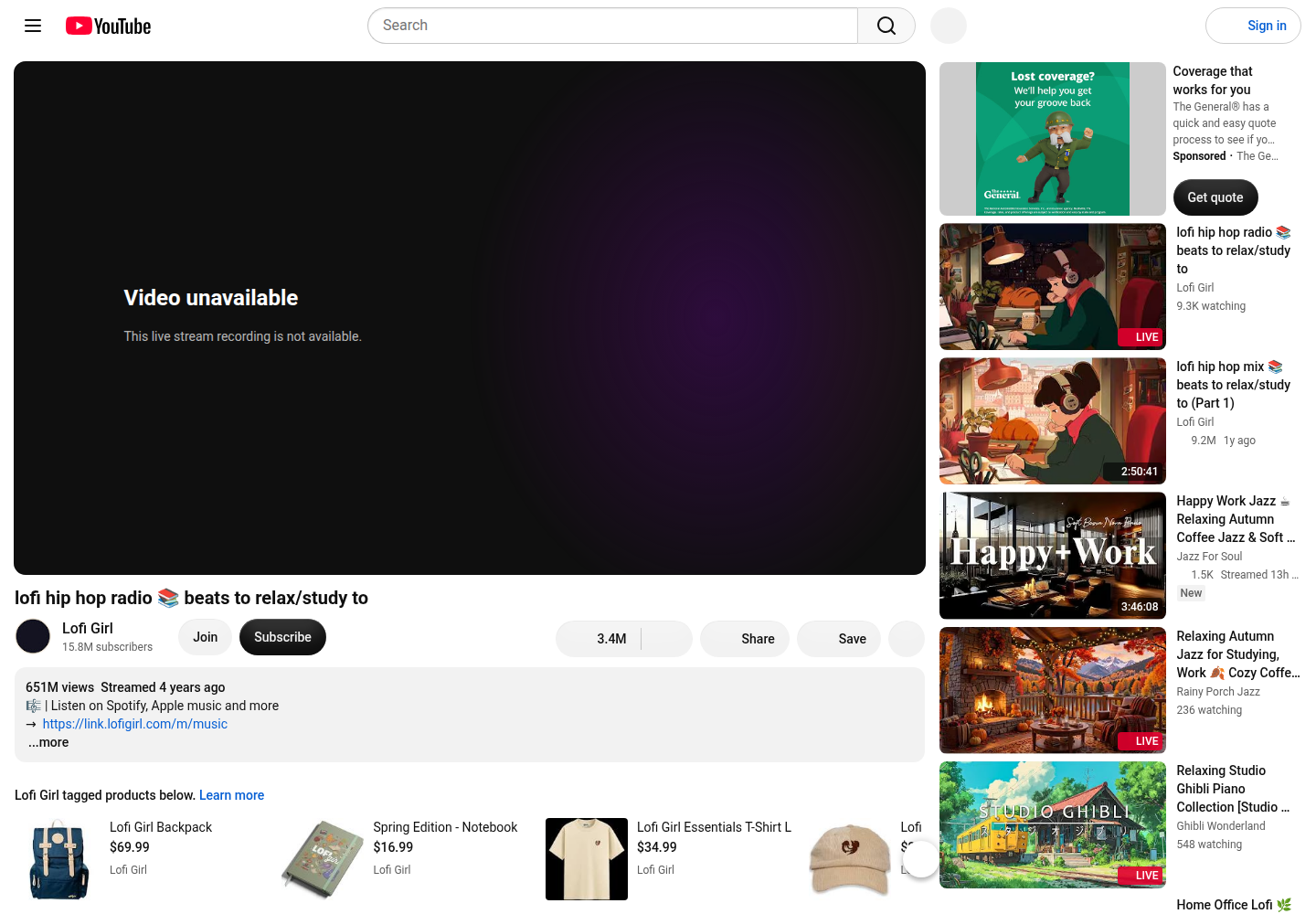
Task: Open Relaxing Studio Ghibli Piano Collection title
Action: pos(1234,789)
